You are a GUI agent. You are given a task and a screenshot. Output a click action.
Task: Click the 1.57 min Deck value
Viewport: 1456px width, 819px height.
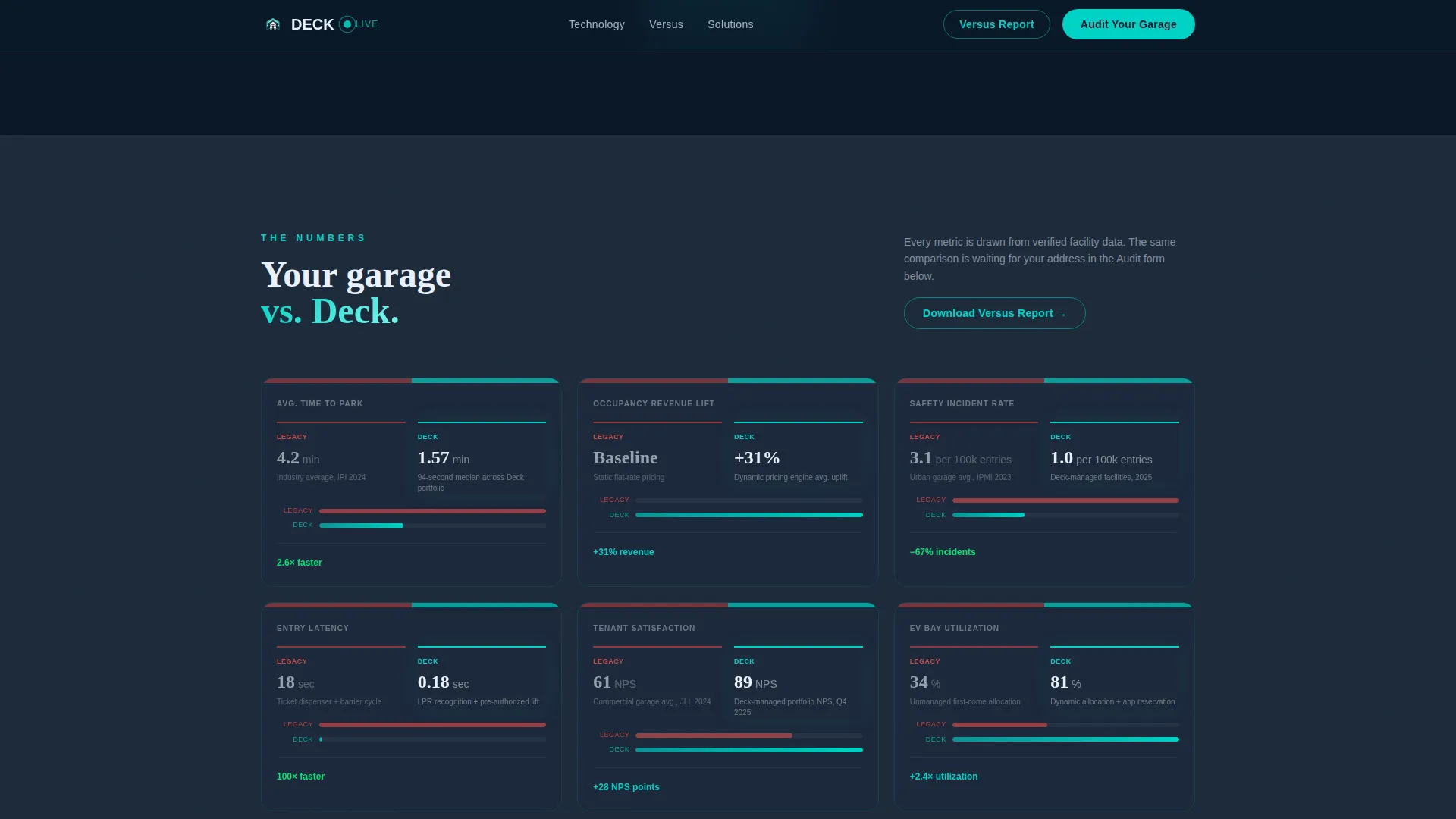pyautogui.click(x=444, y=458)
